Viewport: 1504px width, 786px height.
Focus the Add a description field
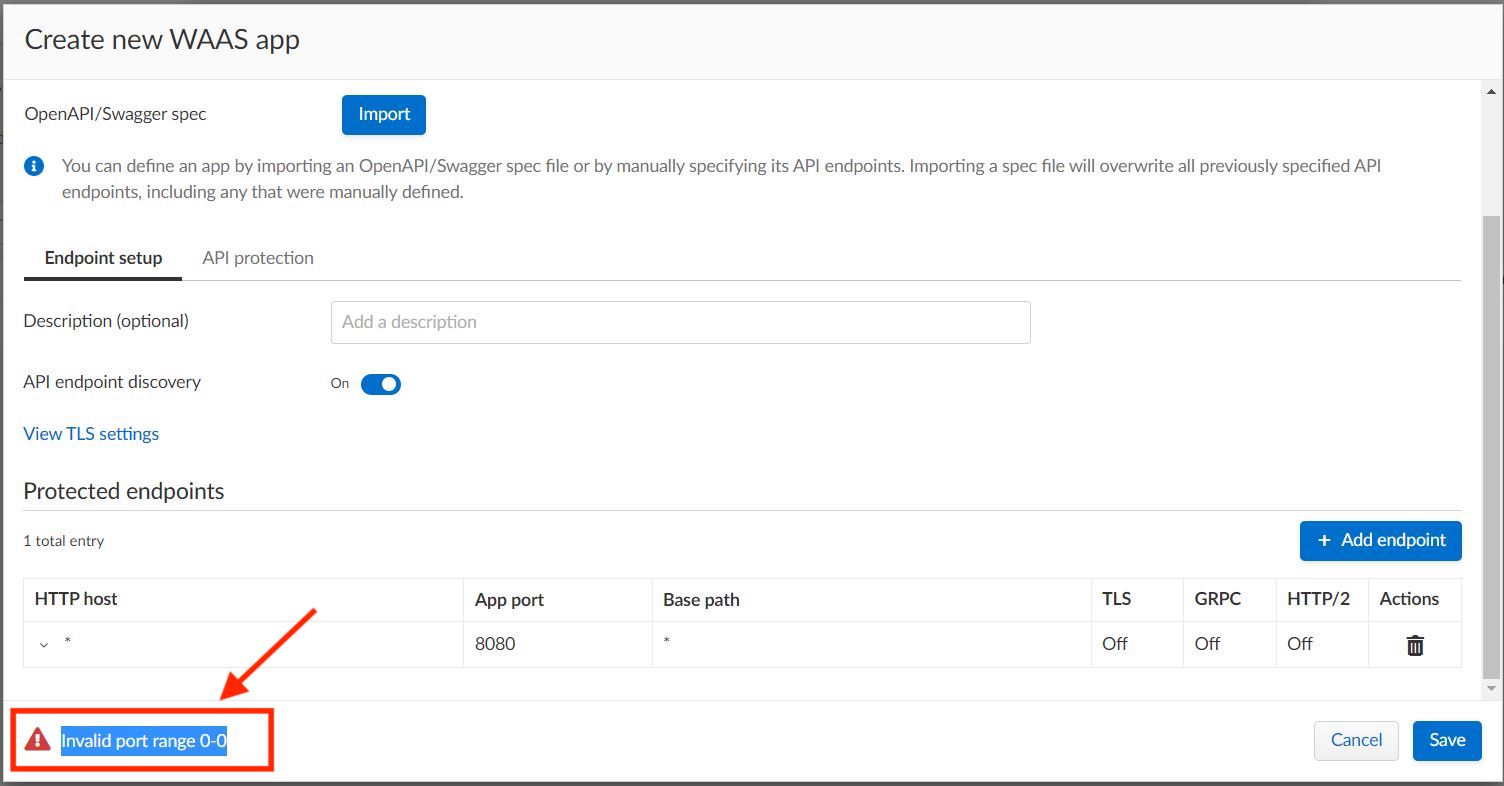pos(680,322)
